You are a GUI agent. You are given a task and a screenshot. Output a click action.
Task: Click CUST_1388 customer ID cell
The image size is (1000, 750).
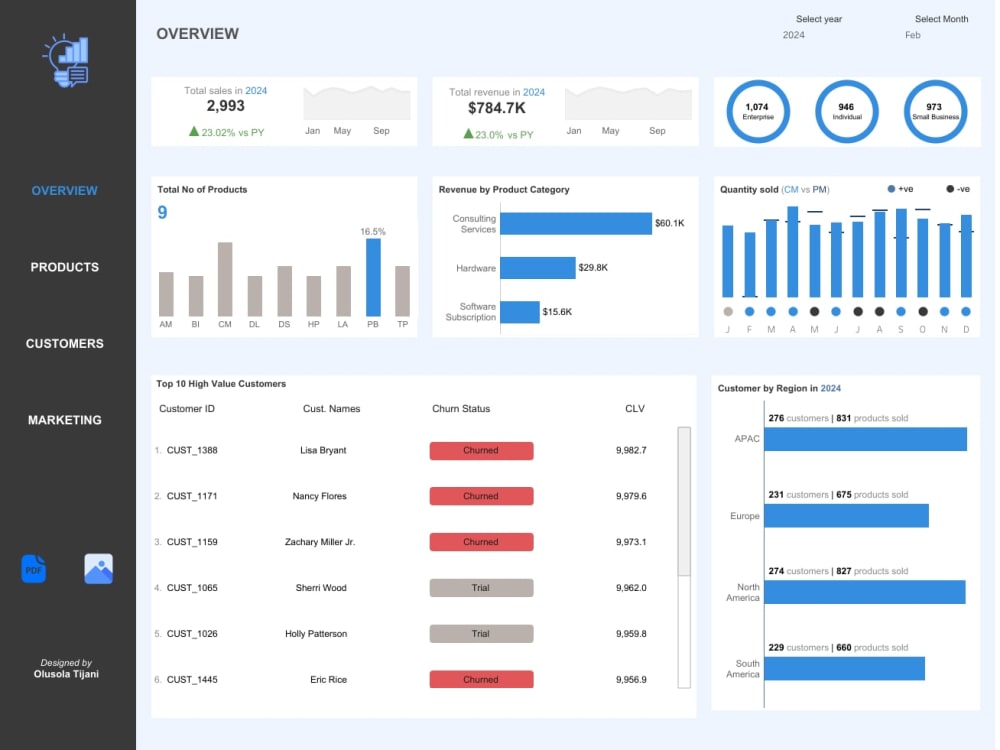tap(192, 450)
